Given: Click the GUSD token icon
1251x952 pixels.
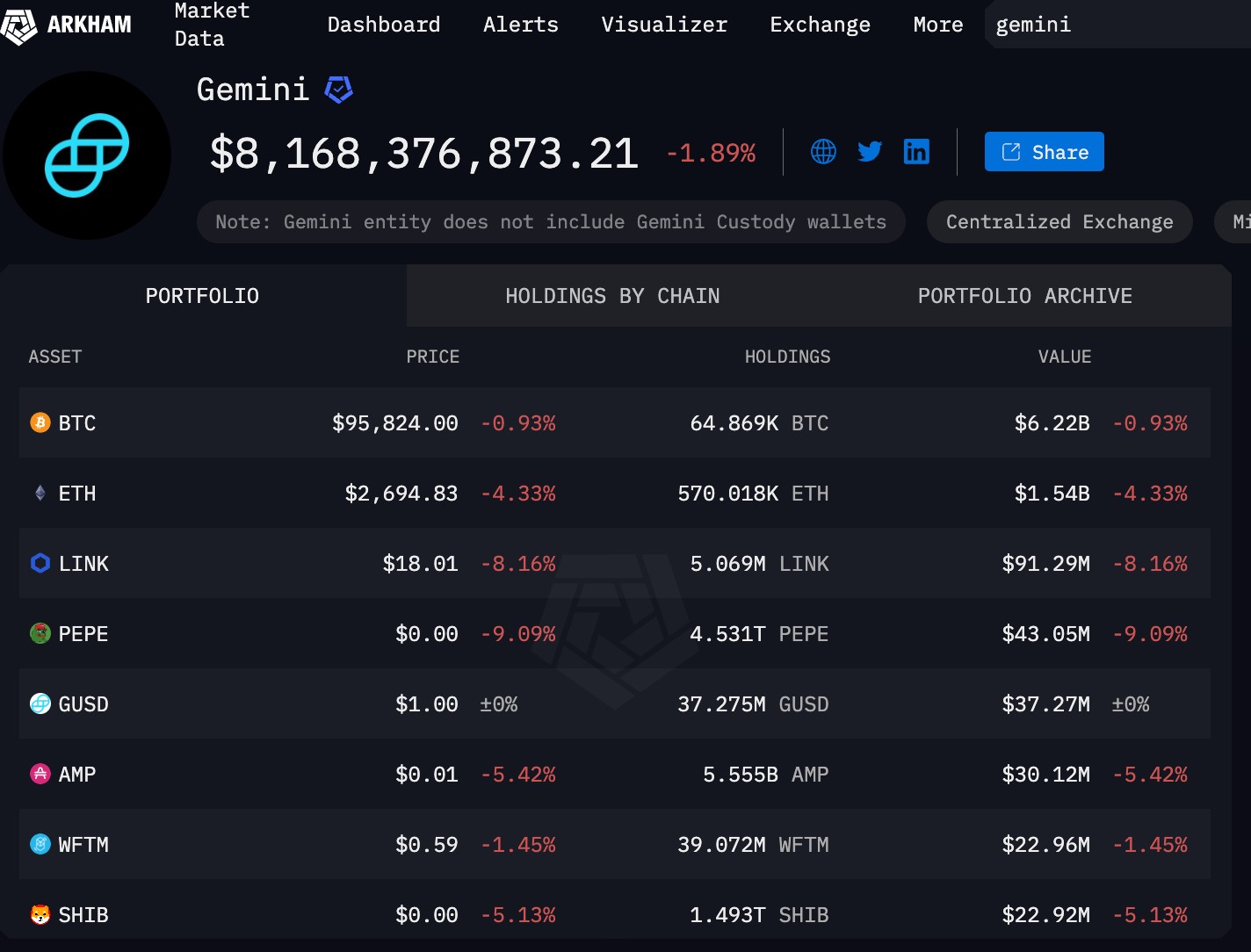Looking at the screenshot, I should 40,703.
